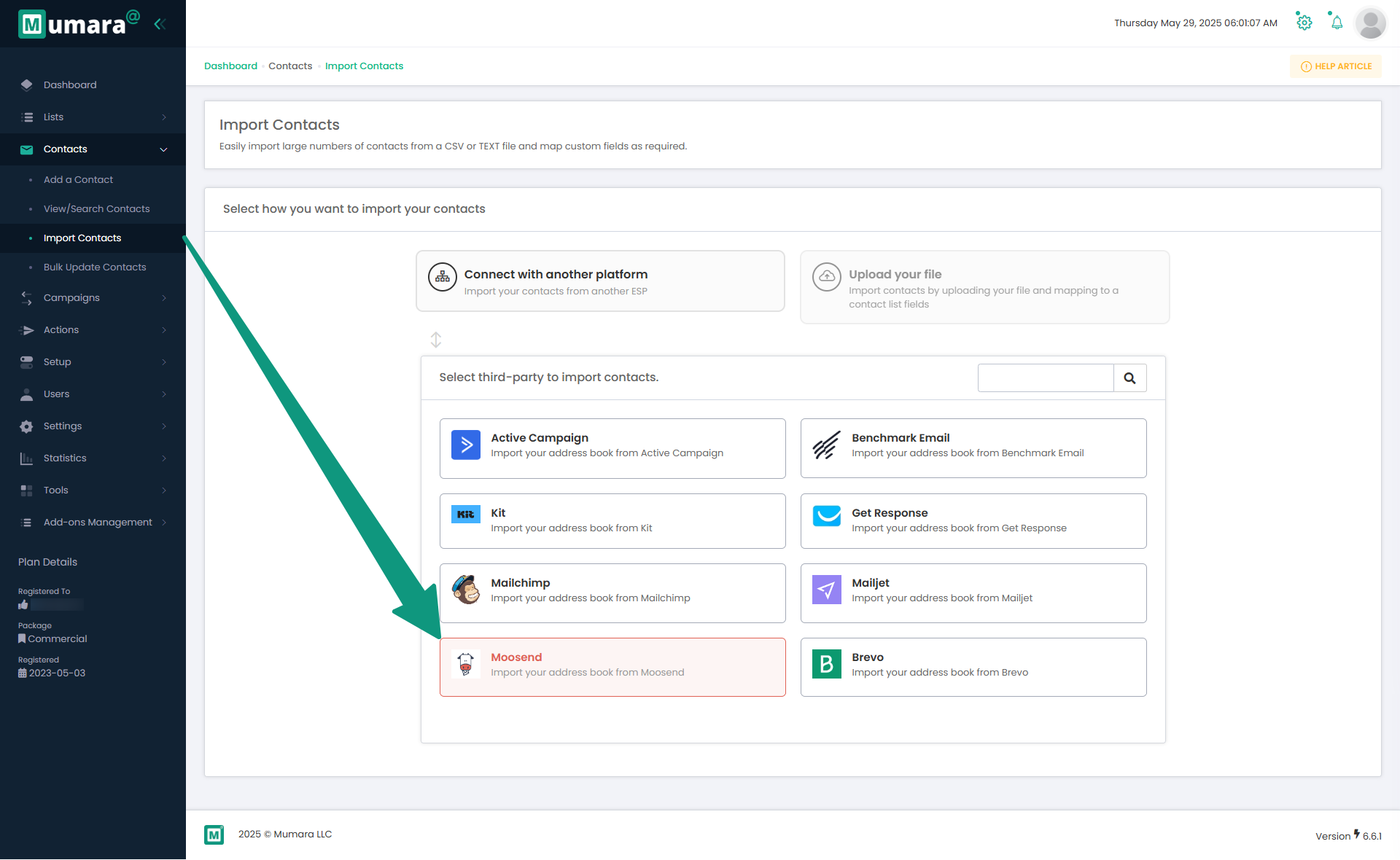The height and width of the screenshot is (860, 1400).
Task: Open Statistics menu label
Action: point(65,458)
